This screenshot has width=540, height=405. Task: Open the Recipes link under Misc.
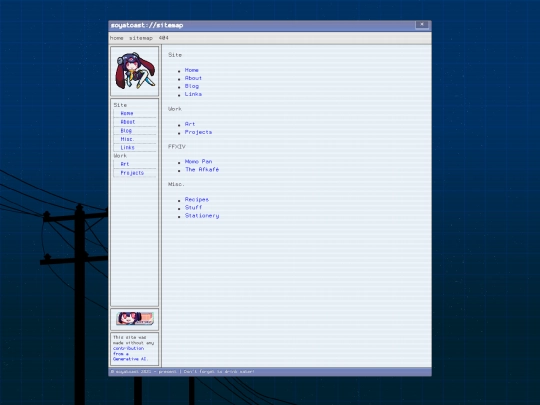197,199
